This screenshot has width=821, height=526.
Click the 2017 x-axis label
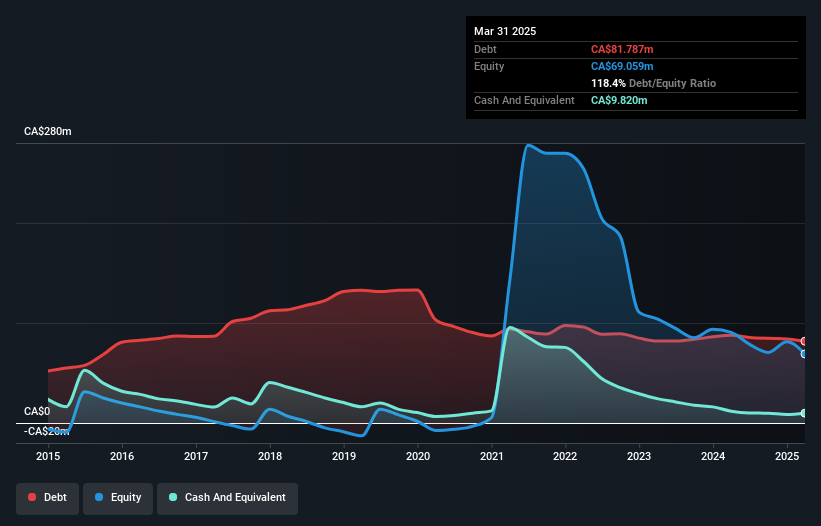[x=196, y=456]
